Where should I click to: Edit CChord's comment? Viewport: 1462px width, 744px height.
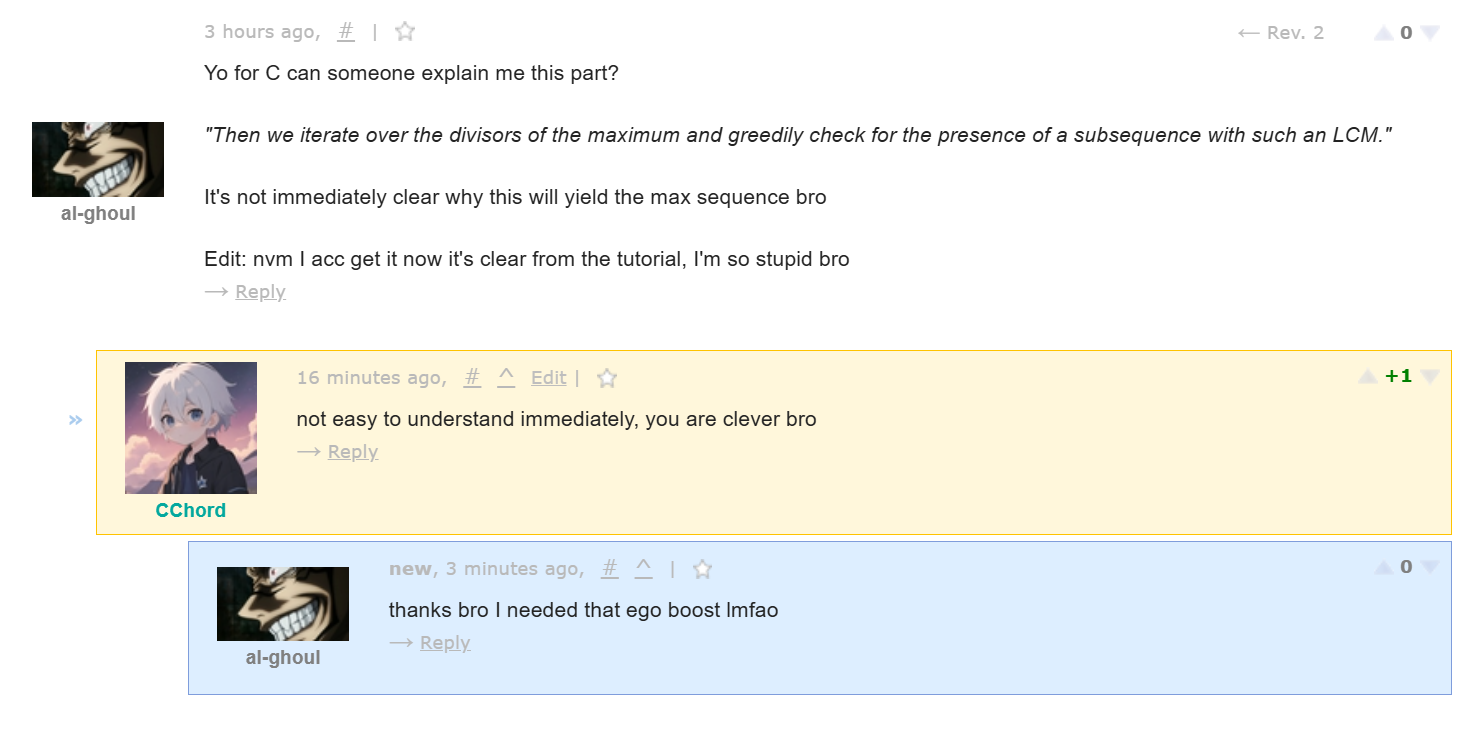tap(549, 378)
